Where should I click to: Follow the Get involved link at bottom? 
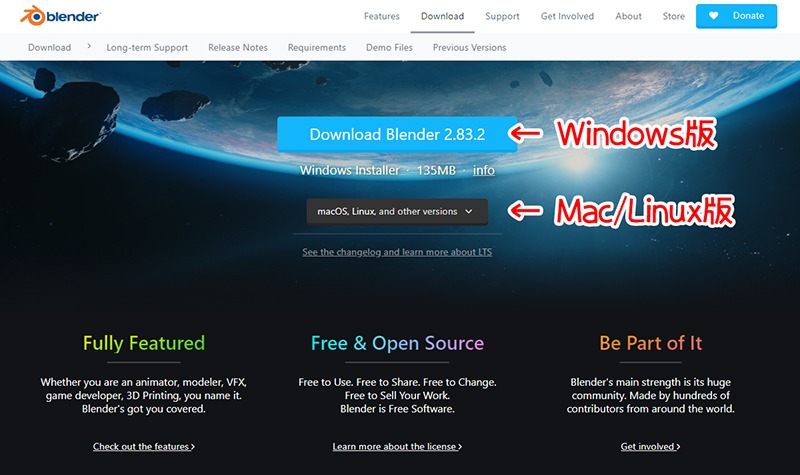pyautogui.click(x=651, y=446)
